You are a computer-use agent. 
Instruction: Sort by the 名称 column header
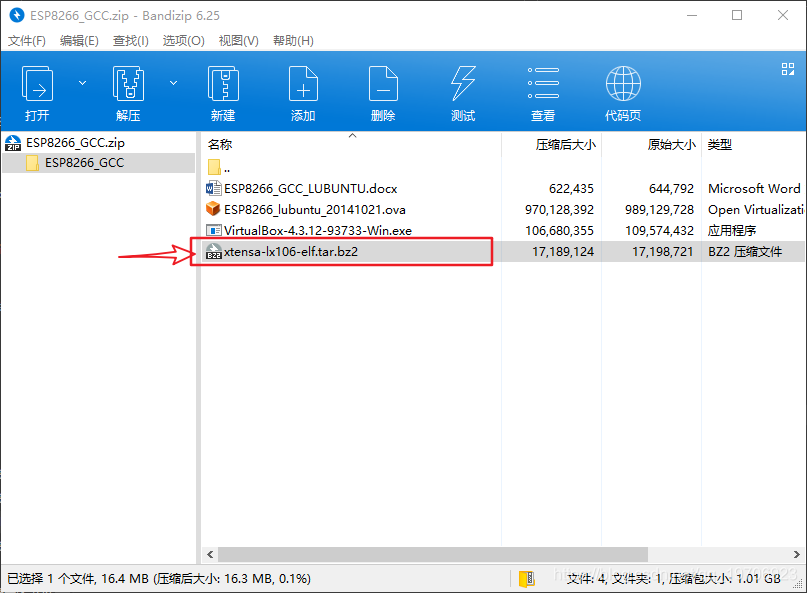coord(220,145)
